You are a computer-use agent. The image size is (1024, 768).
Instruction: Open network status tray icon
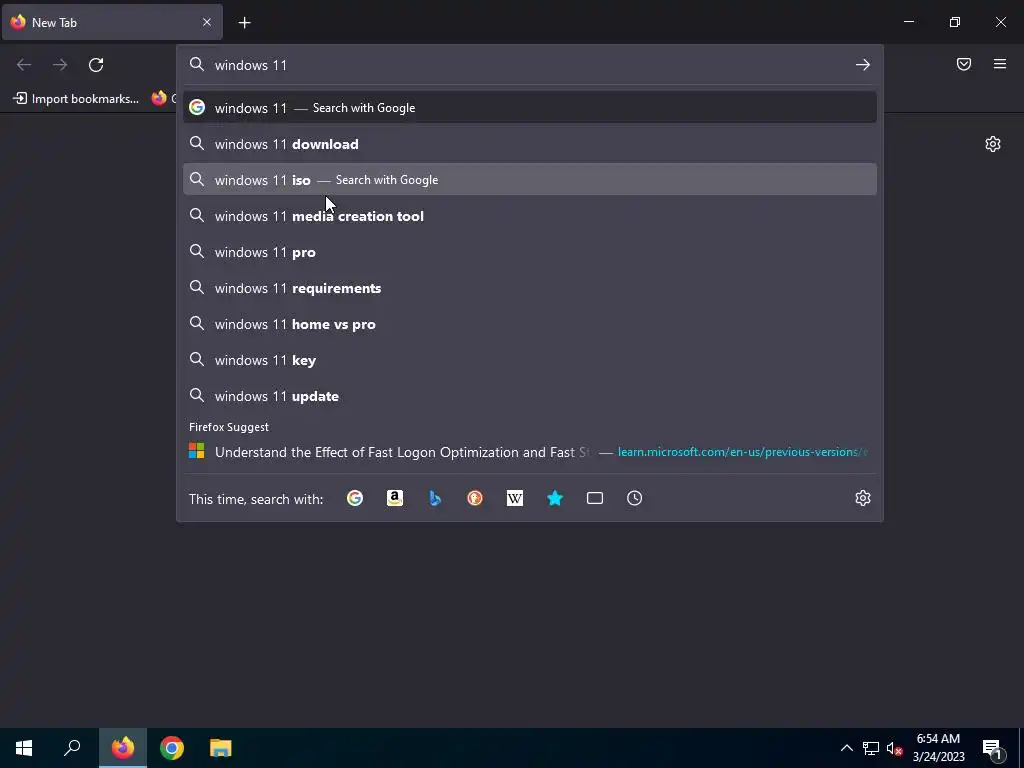[x=871, y=748]
